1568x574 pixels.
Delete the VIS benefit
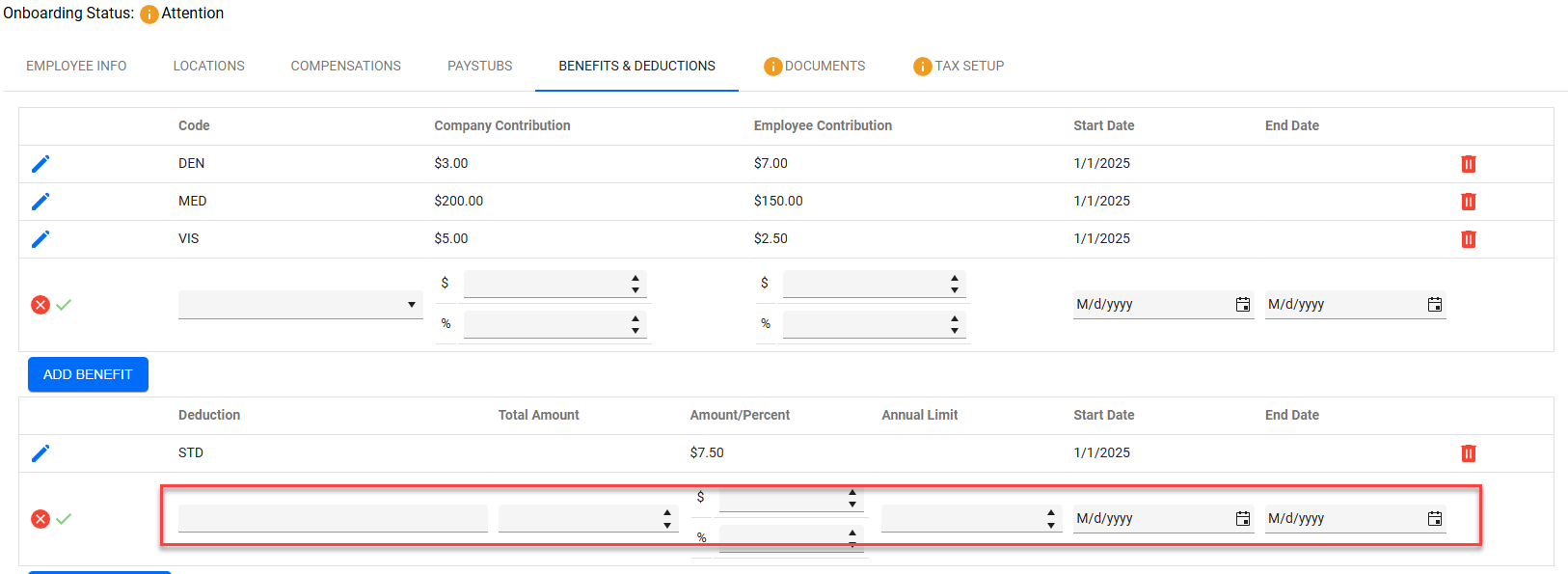coord(1469,239)
